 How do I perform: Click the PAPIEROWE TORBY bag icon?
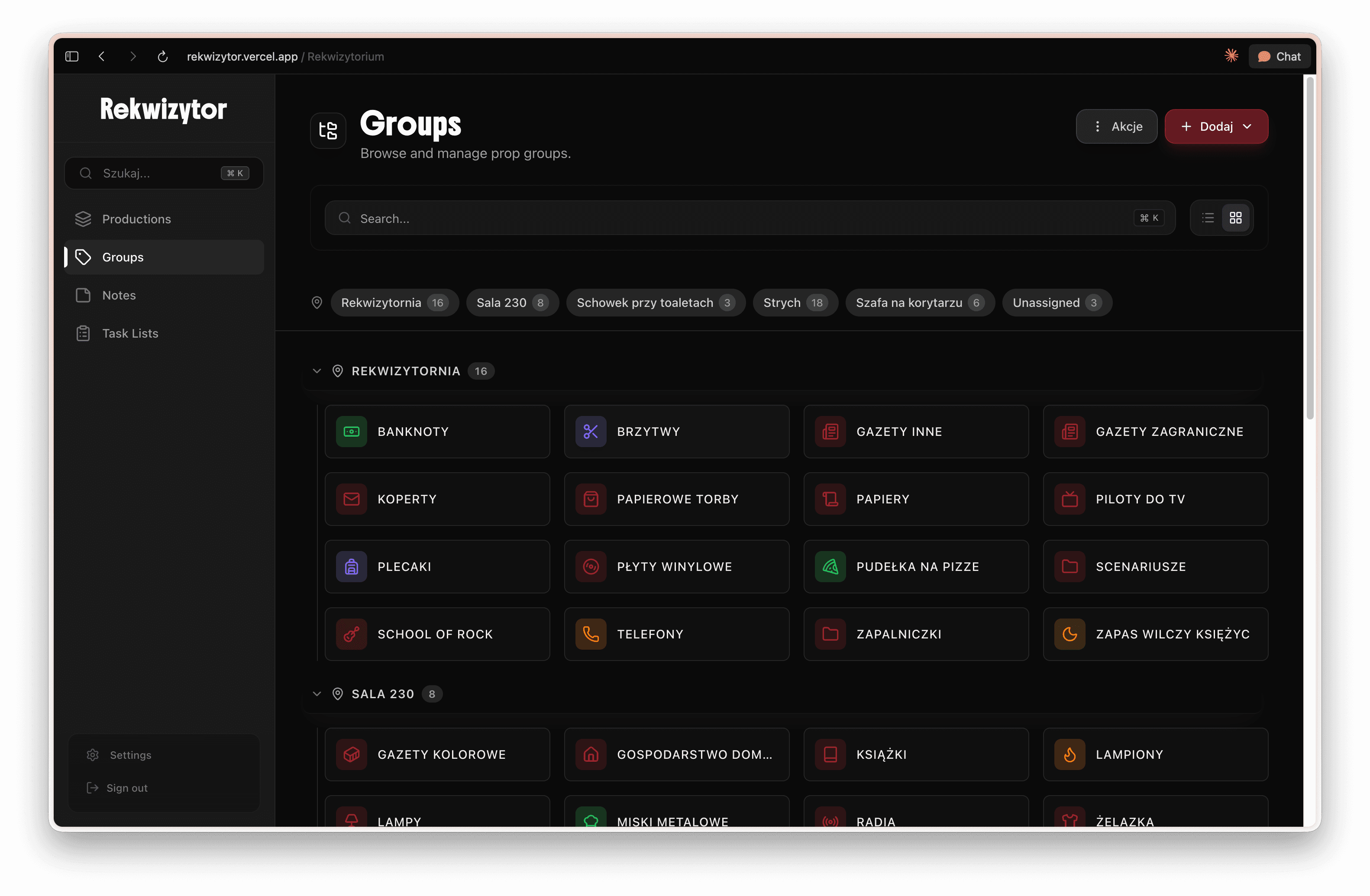pos(591,499)
